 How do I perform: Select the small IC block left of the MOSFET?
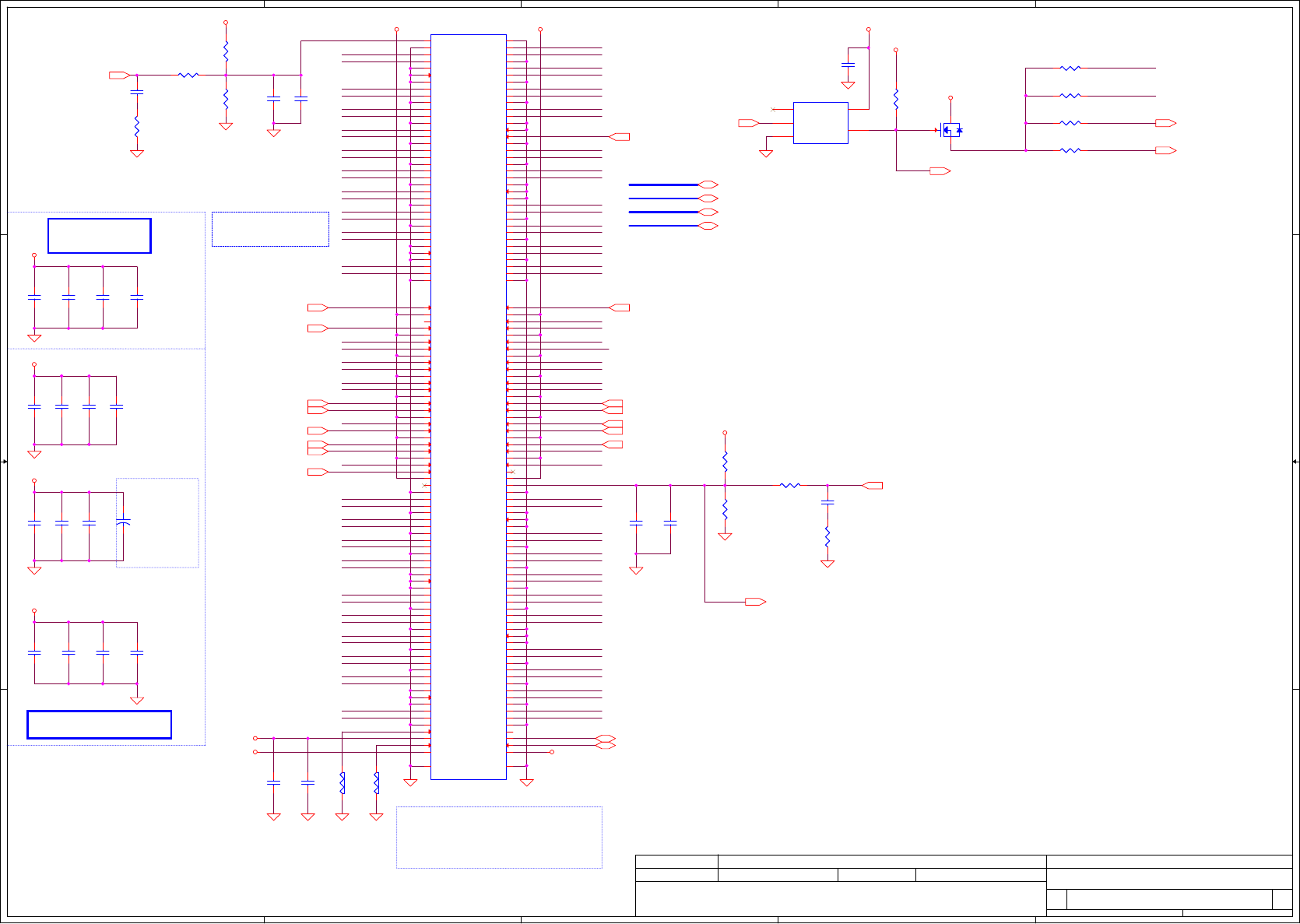tap(820, 123)
